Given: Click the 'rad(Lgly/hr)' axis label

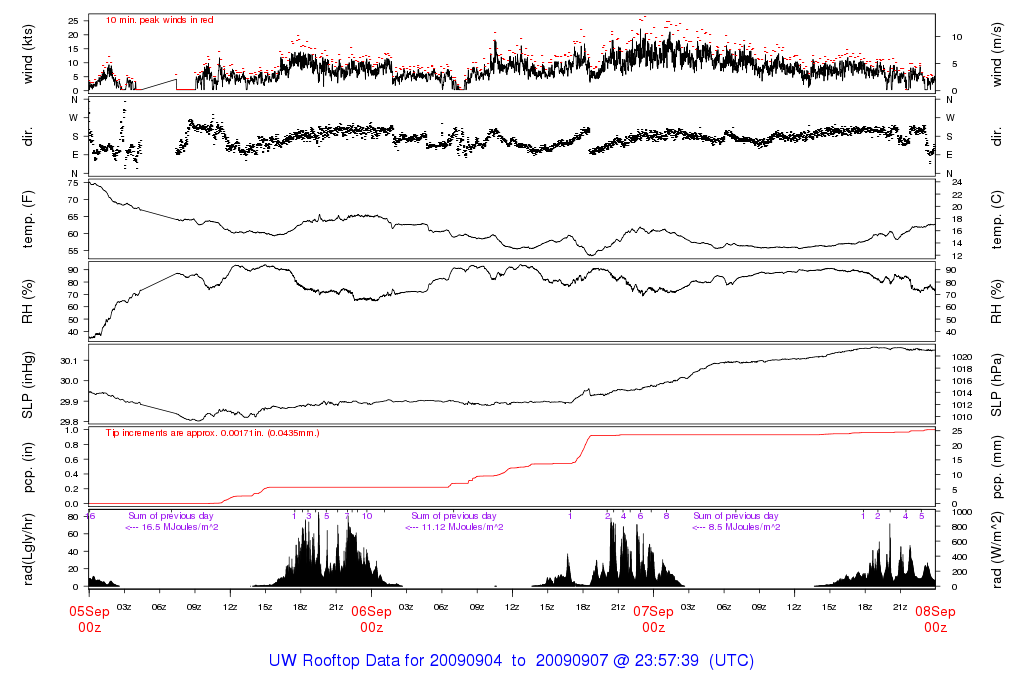Looking at the screenshot, I should pyautogui.click(x=28, y=550).
